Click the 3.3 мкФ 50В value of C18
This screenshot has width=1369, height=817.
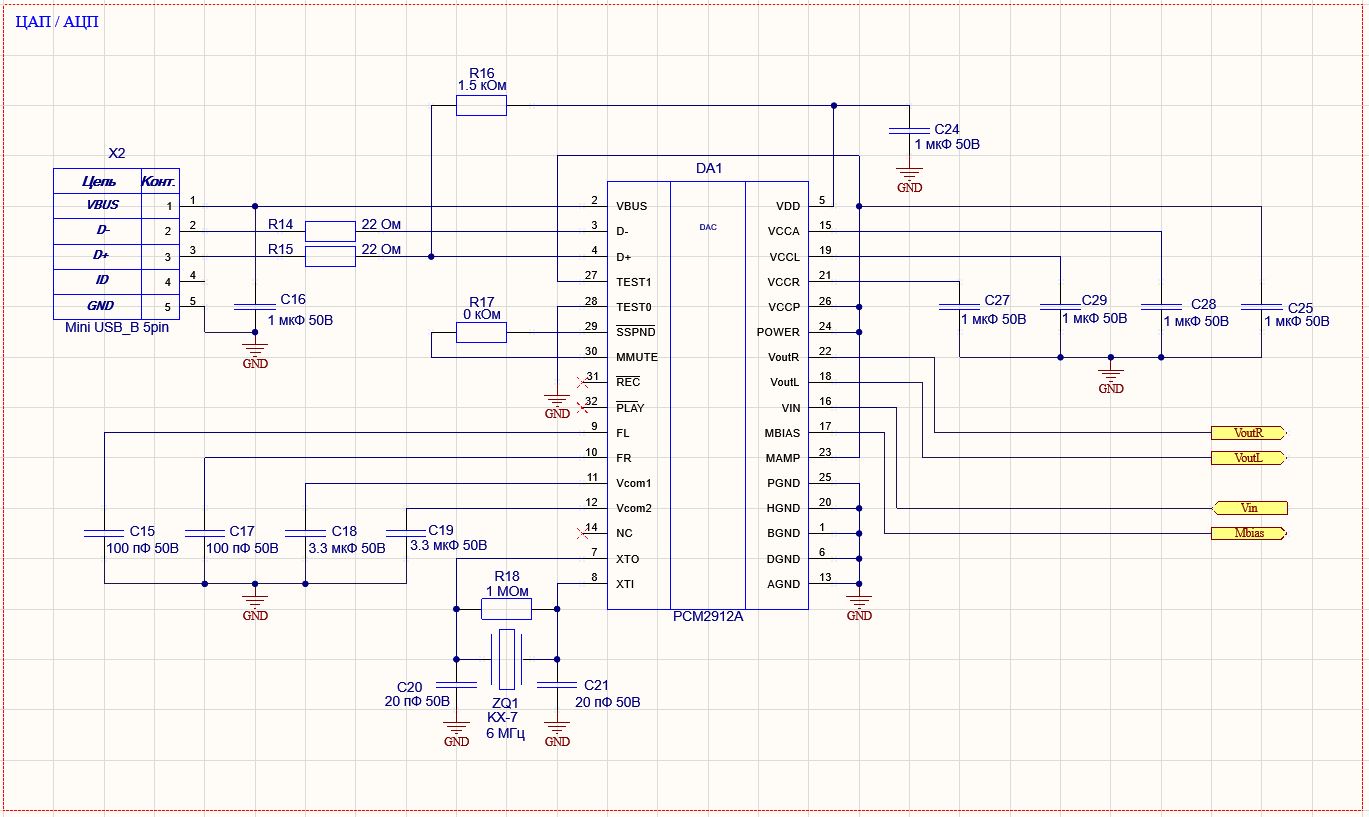[346, 548]
